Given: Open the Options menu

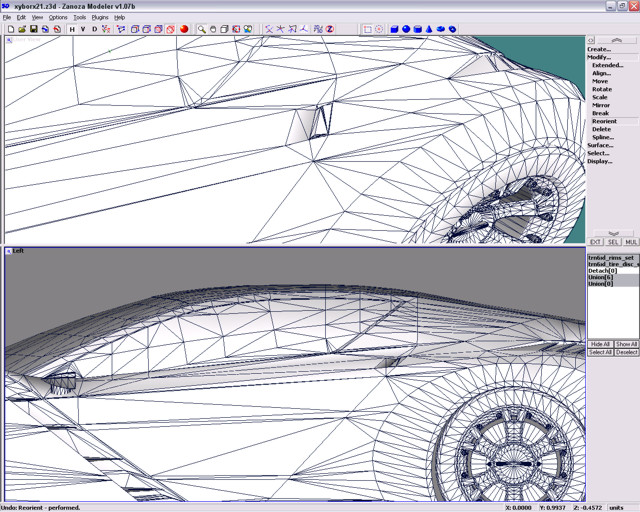Looking at the screenshot, I should tap(58, 17).
